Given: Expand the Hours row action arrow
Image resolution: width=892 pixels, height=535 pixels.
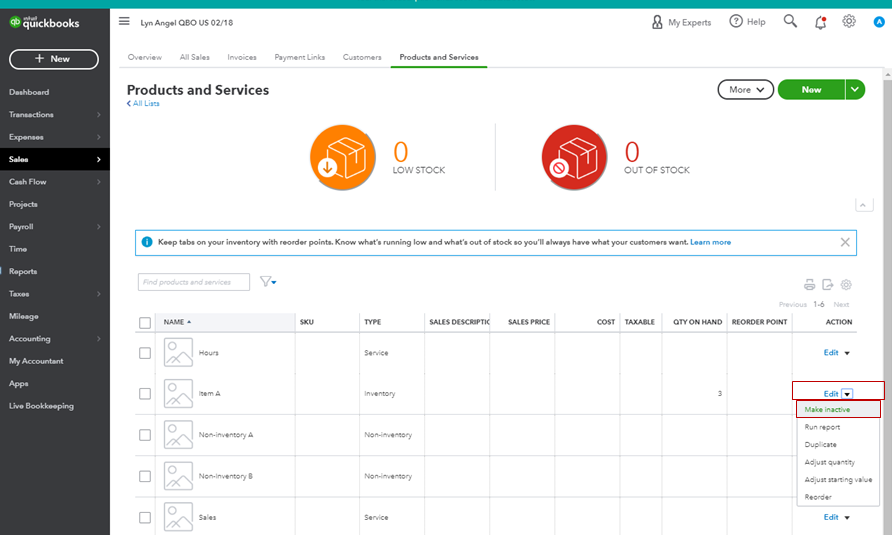Looking at the screenshot, I should pos(847,353).
